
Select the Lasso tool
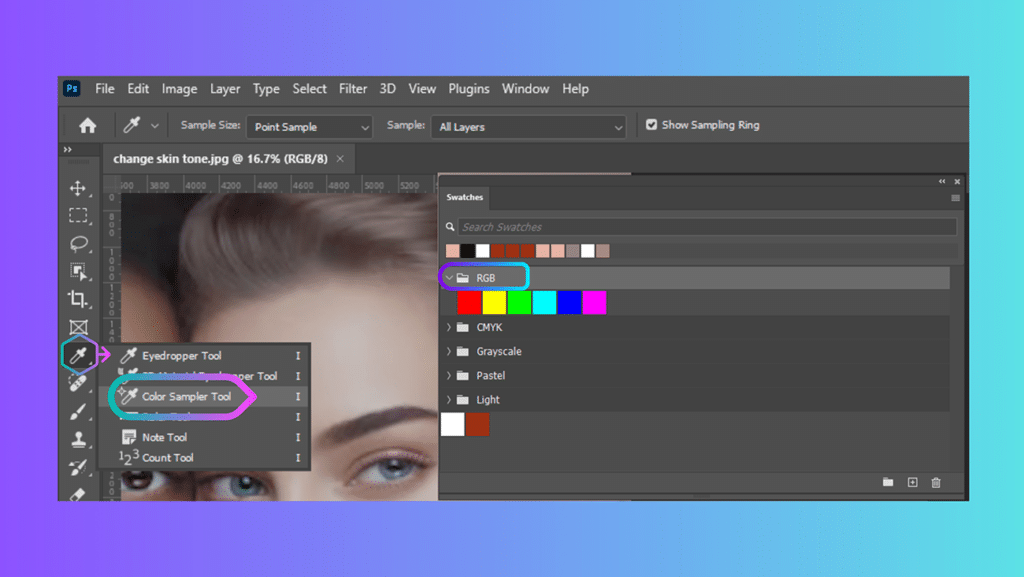pyautogui.click(x=80, y=244)
